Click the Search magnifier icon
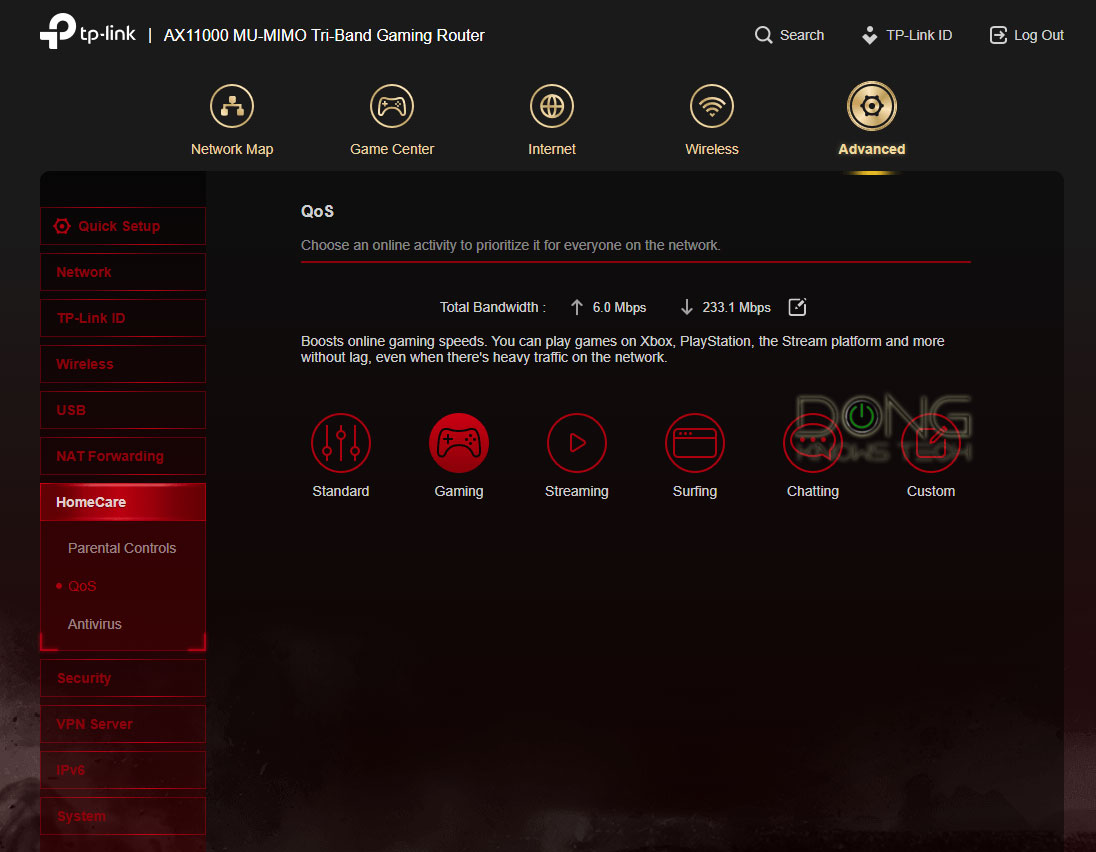This screenshot has height=852, width=1096. (763, 35)
